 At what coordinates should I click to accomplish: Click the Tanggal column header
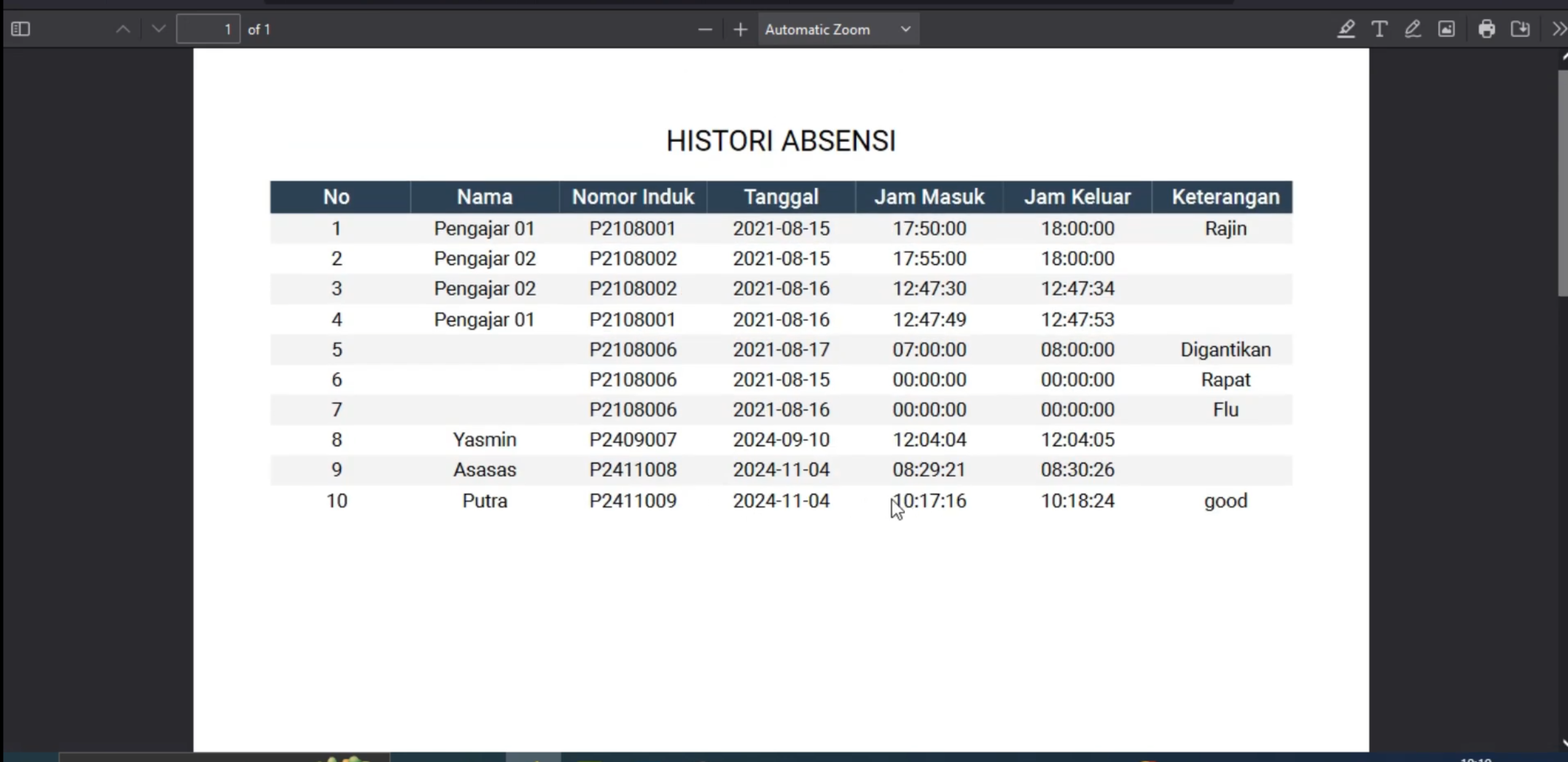click(x=781, y=197)
